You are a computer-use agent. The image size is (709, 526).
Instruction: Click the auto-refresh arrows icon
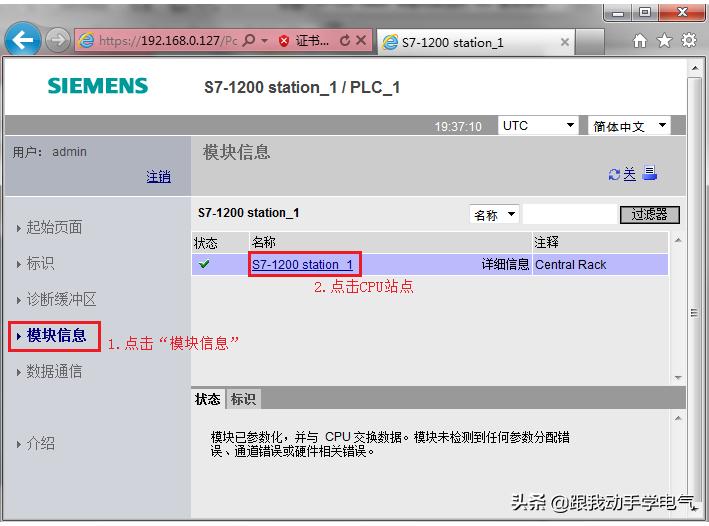(x=614, y=175)
